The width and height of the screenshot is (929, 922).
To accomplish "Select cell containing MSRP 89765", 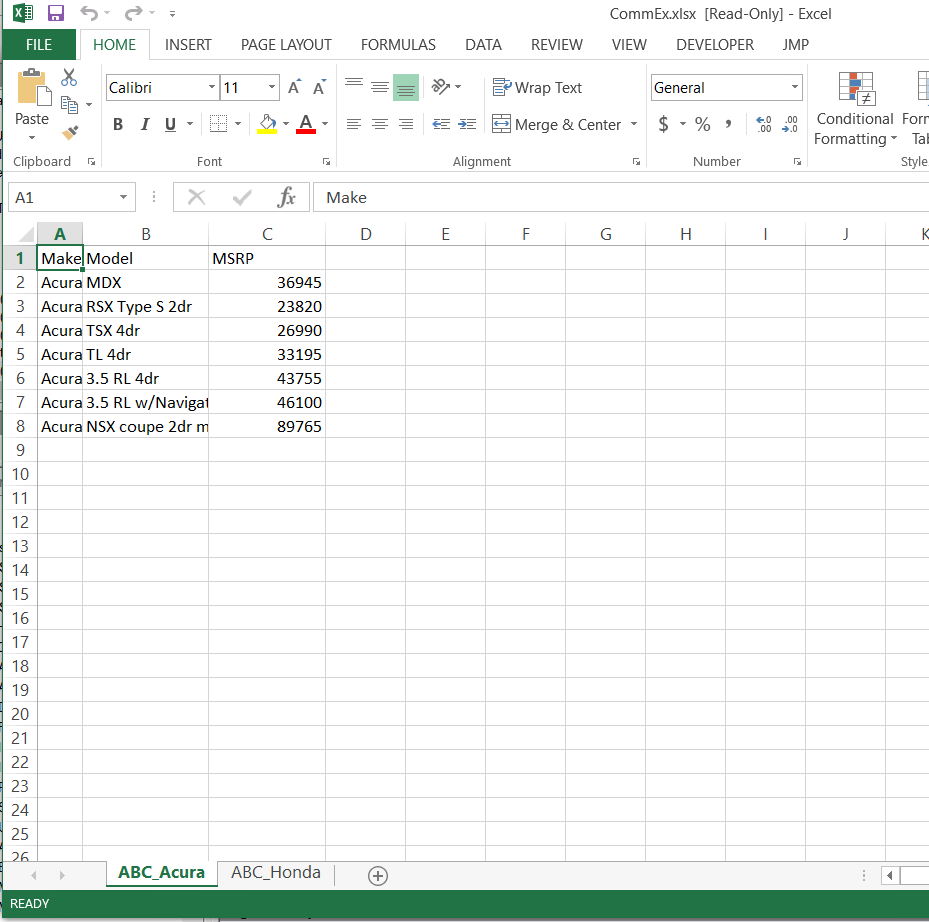I will point(267,426).
